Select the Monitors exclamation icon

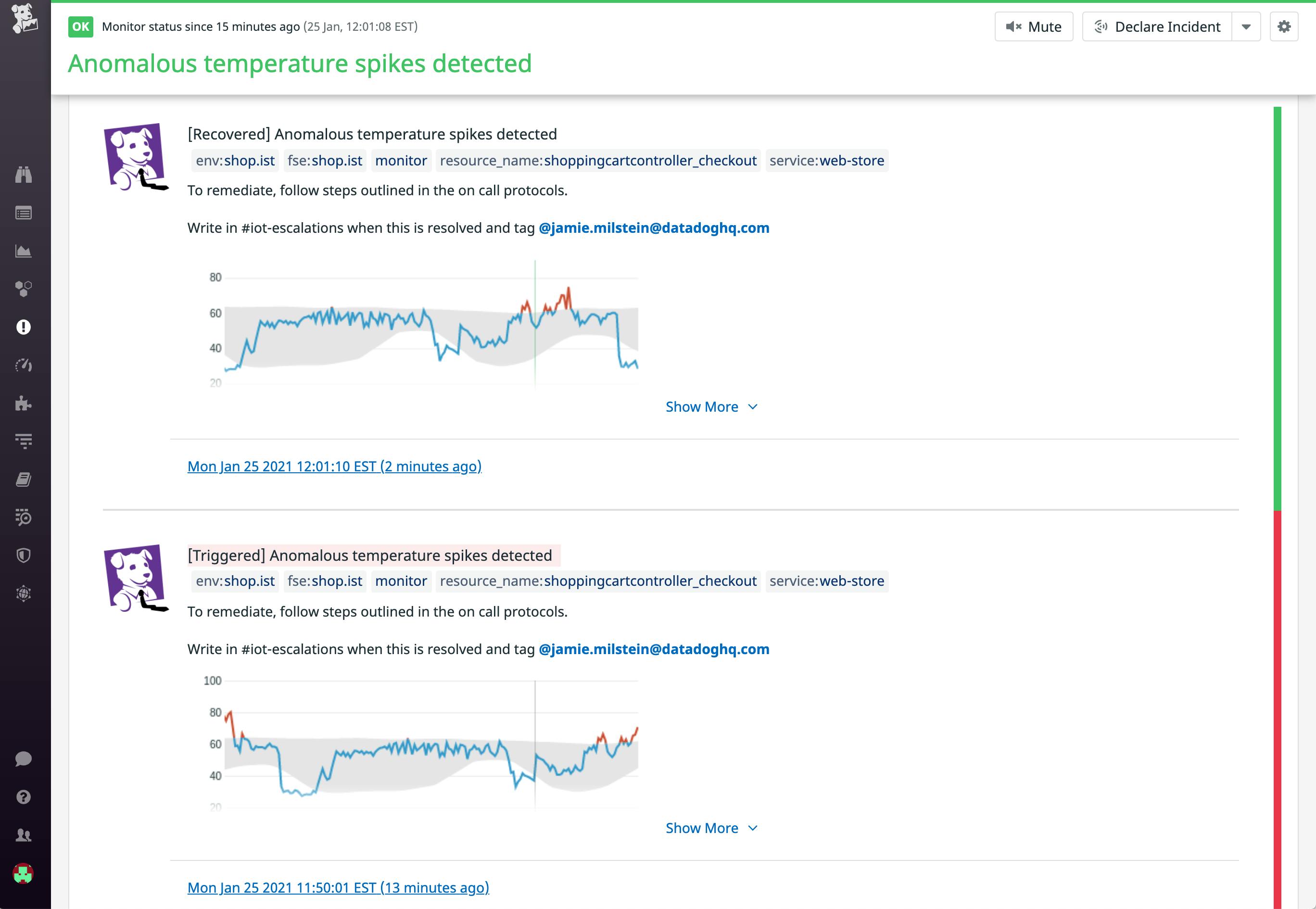(x=24, y=327)
